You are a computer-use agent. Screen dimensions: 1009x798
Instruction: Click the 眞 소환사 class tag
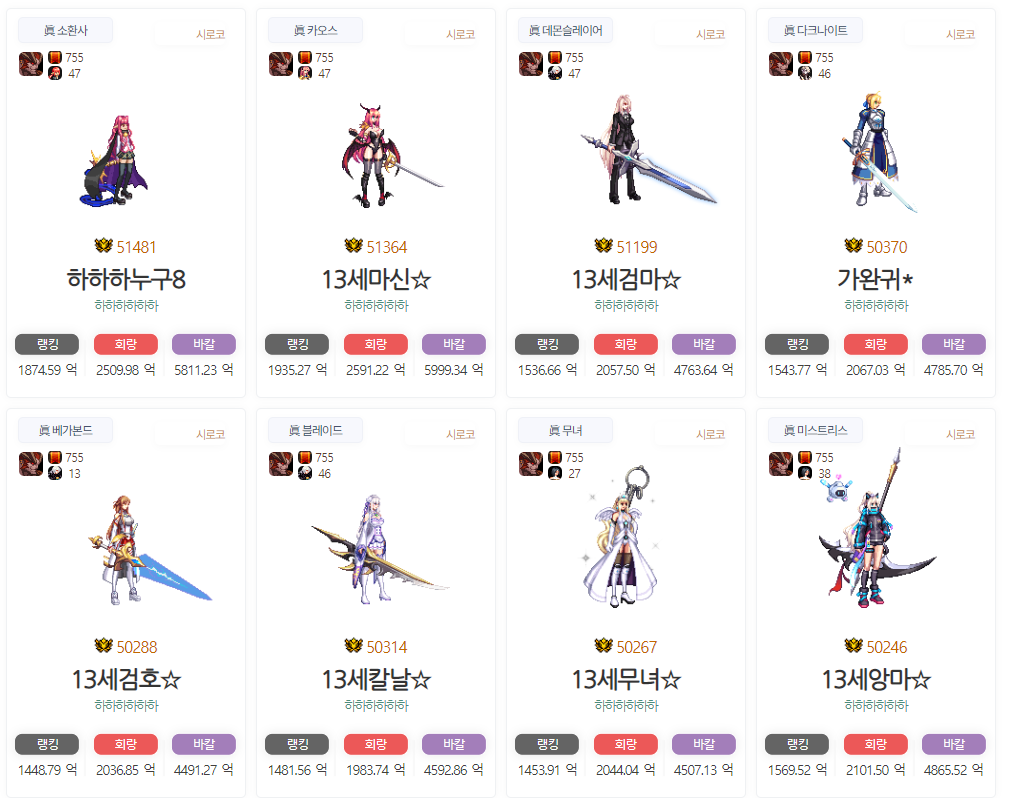66,30
